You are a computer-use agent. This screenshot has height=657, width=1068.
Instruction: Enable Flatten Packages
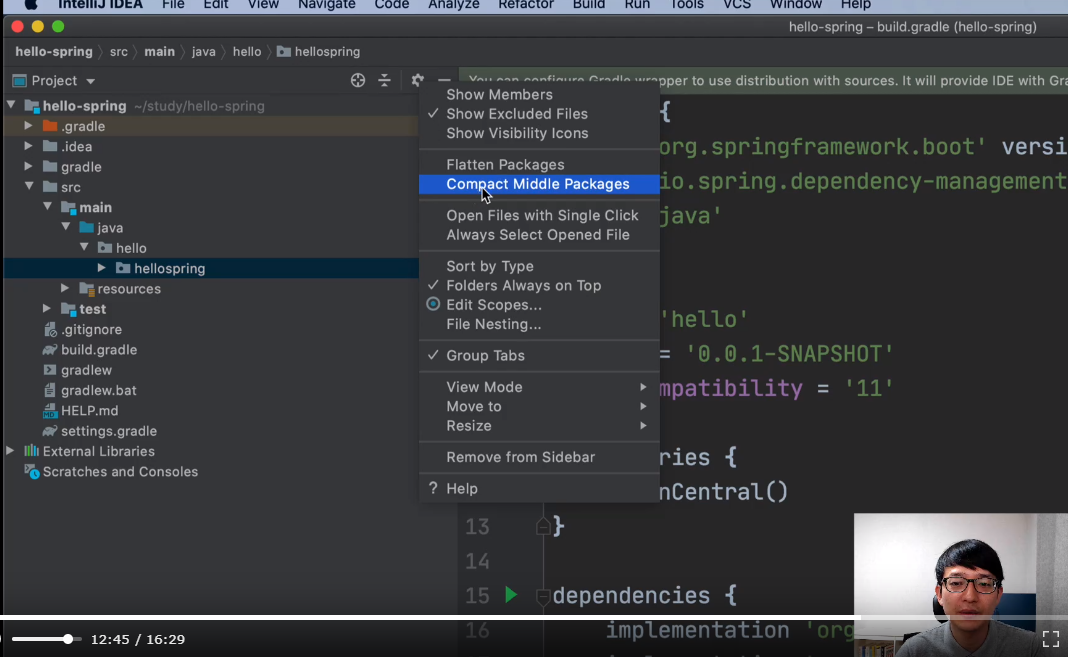(x=539, y=165)
